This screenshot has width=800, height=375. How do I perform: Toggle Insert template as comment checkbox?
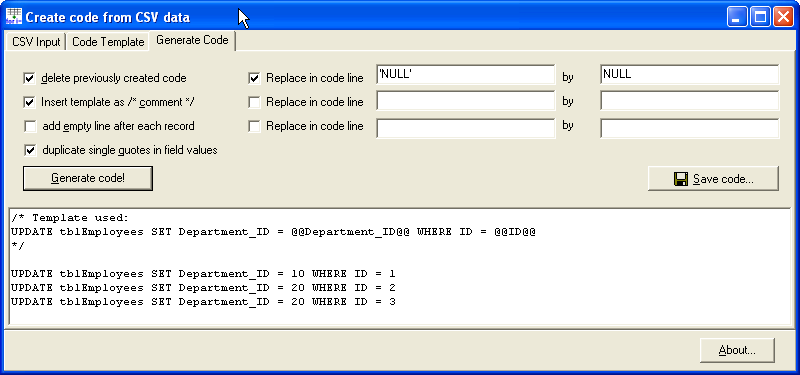click(30, 102)
